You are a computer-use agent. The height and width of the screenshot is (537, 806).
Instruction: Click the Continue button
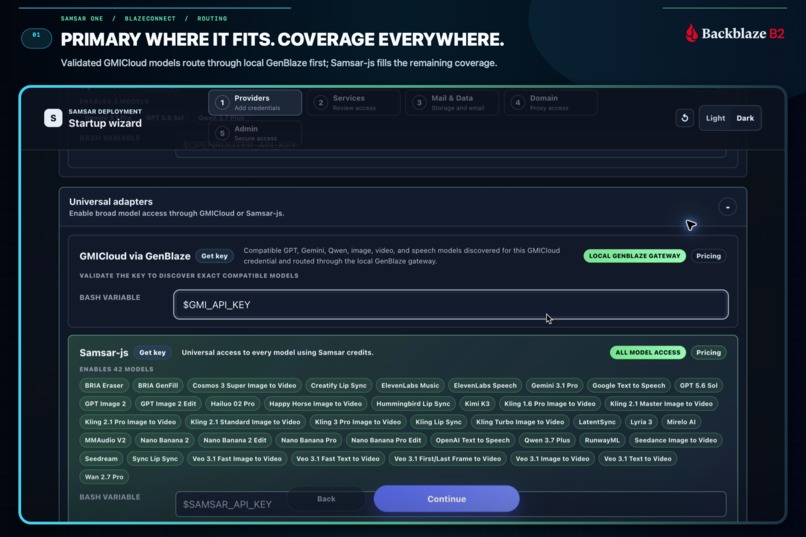tap(446, 499)
